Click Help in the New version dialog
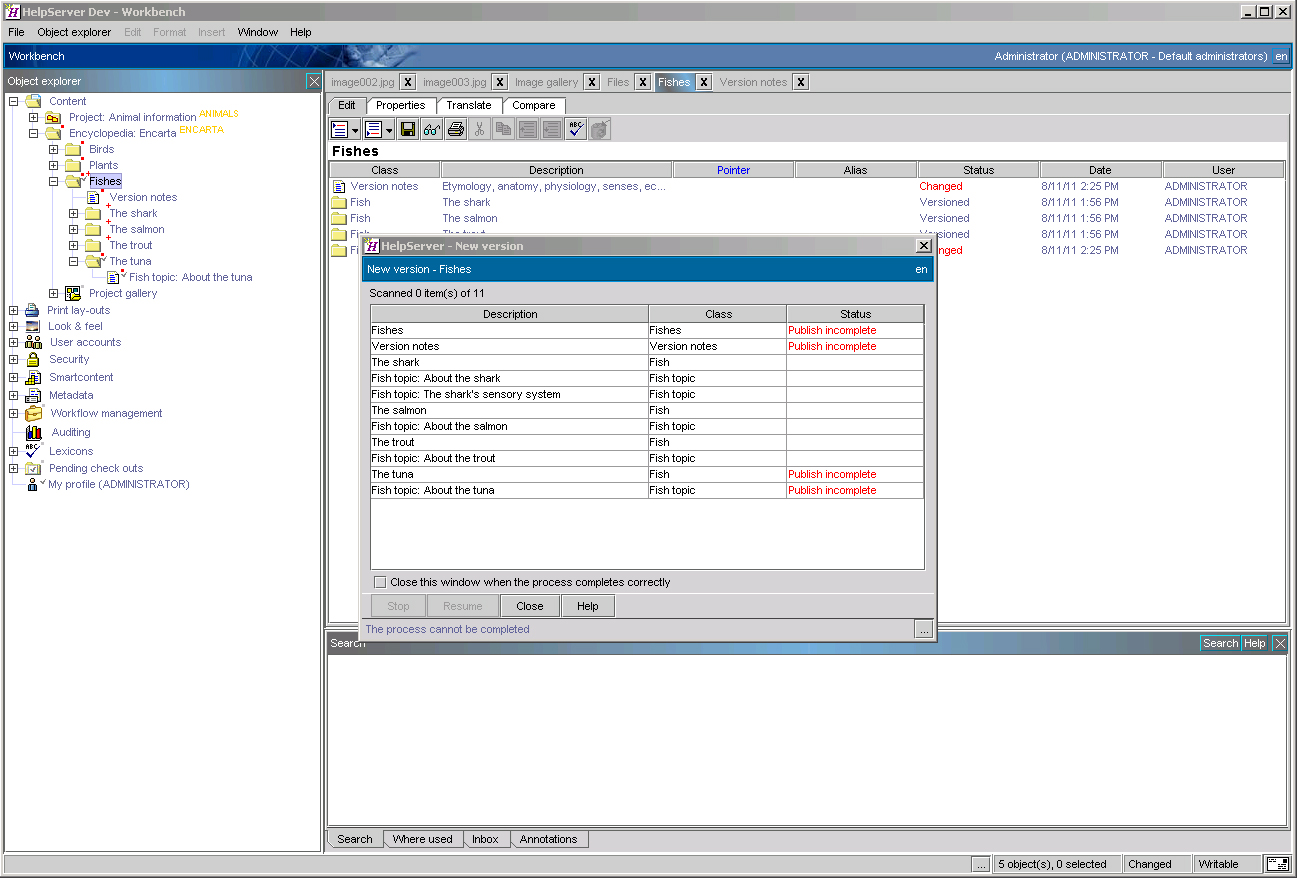The width and height of the screenshot is (1297, 878). [587, 605]
